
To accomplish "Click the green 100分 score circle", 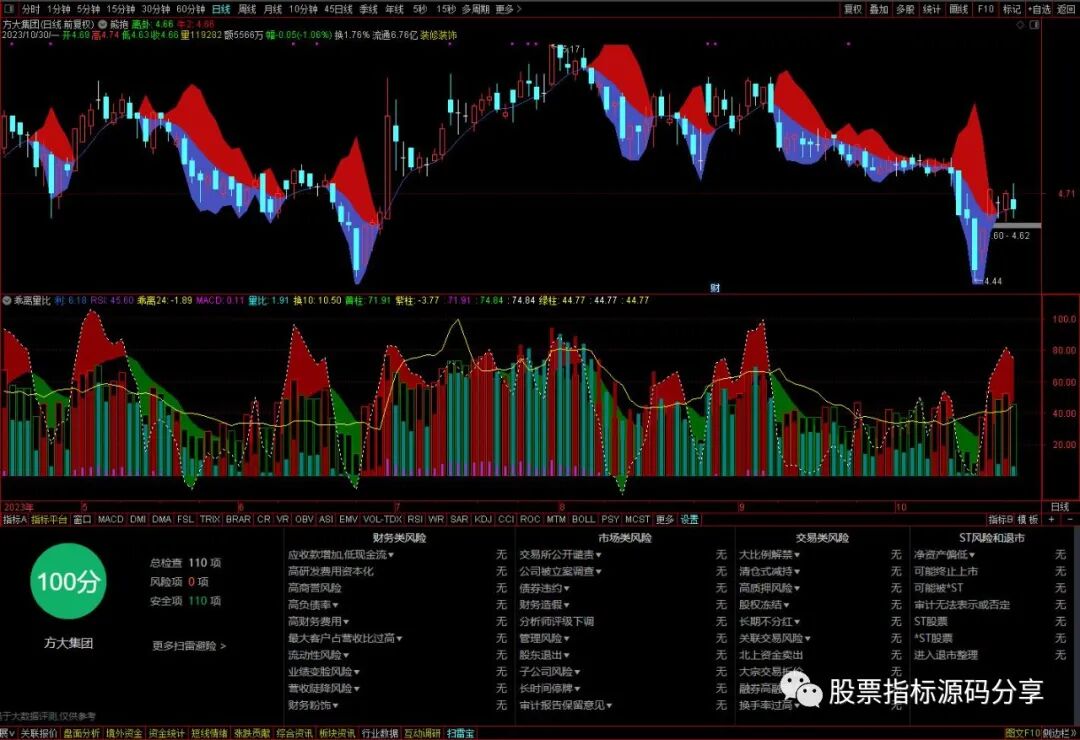I will tap(68, 581).
